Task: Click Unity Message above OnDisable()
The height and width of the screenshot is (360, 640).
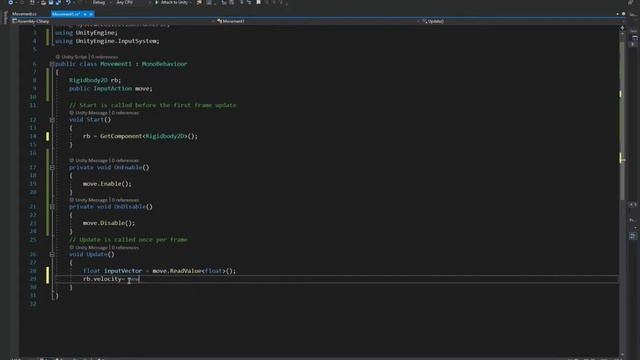Action: pyautogui.click(x=88, y=200)
